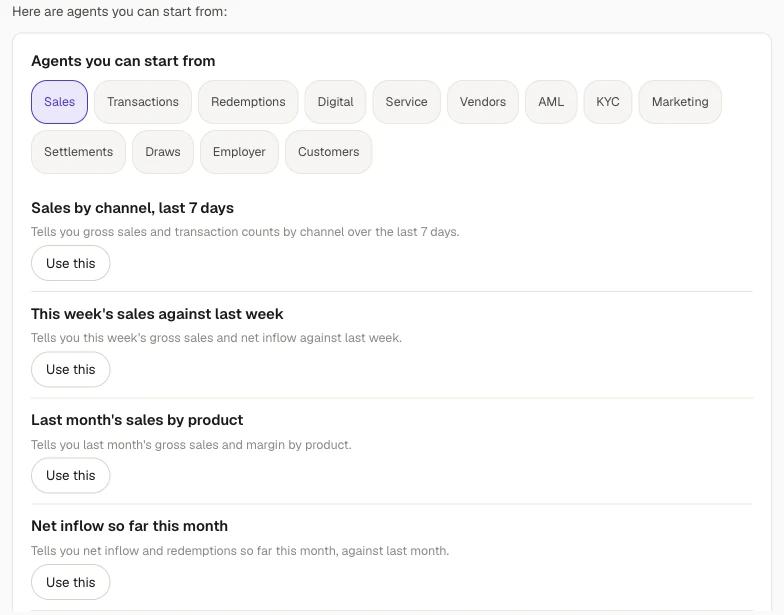Click the 'Net inflow so far this month' heading

[130, 526]
